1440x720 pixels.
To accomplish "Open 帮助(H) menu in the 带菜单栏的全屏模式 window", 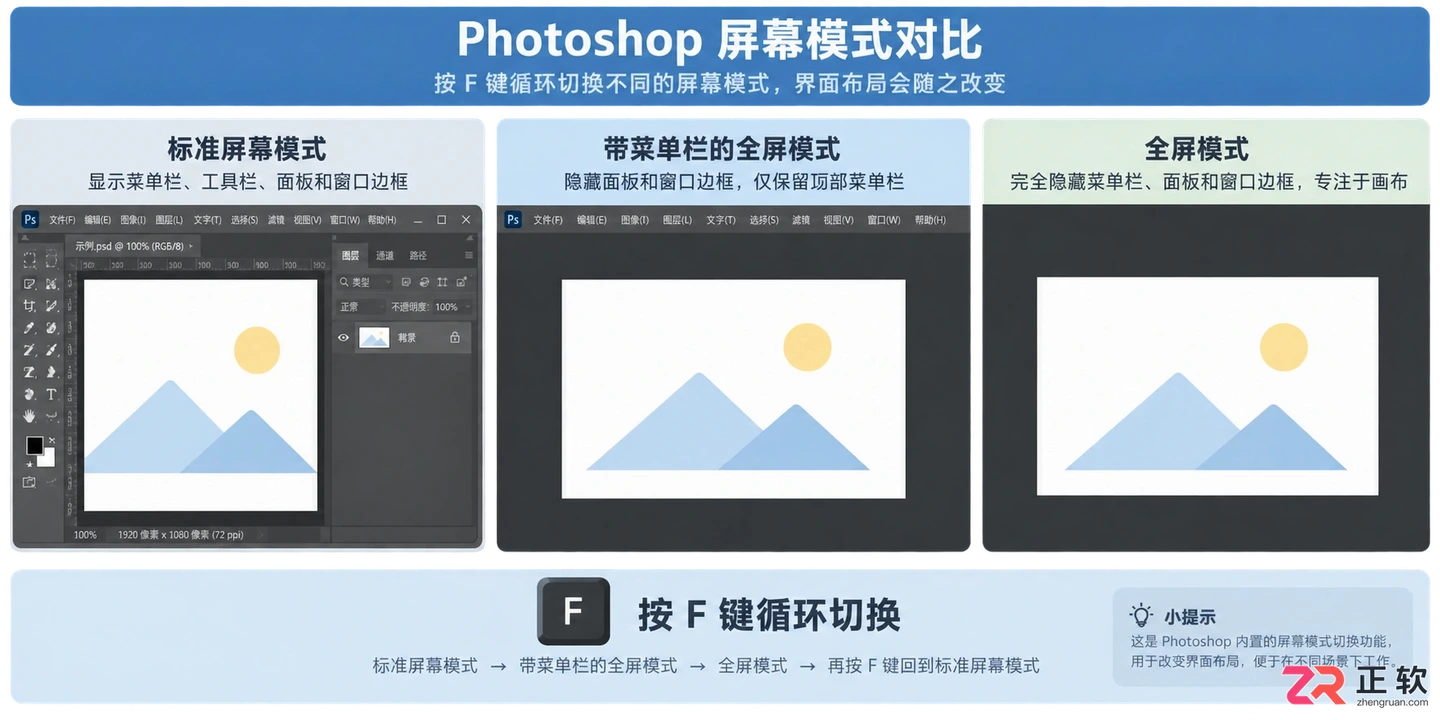I will 930,220.
